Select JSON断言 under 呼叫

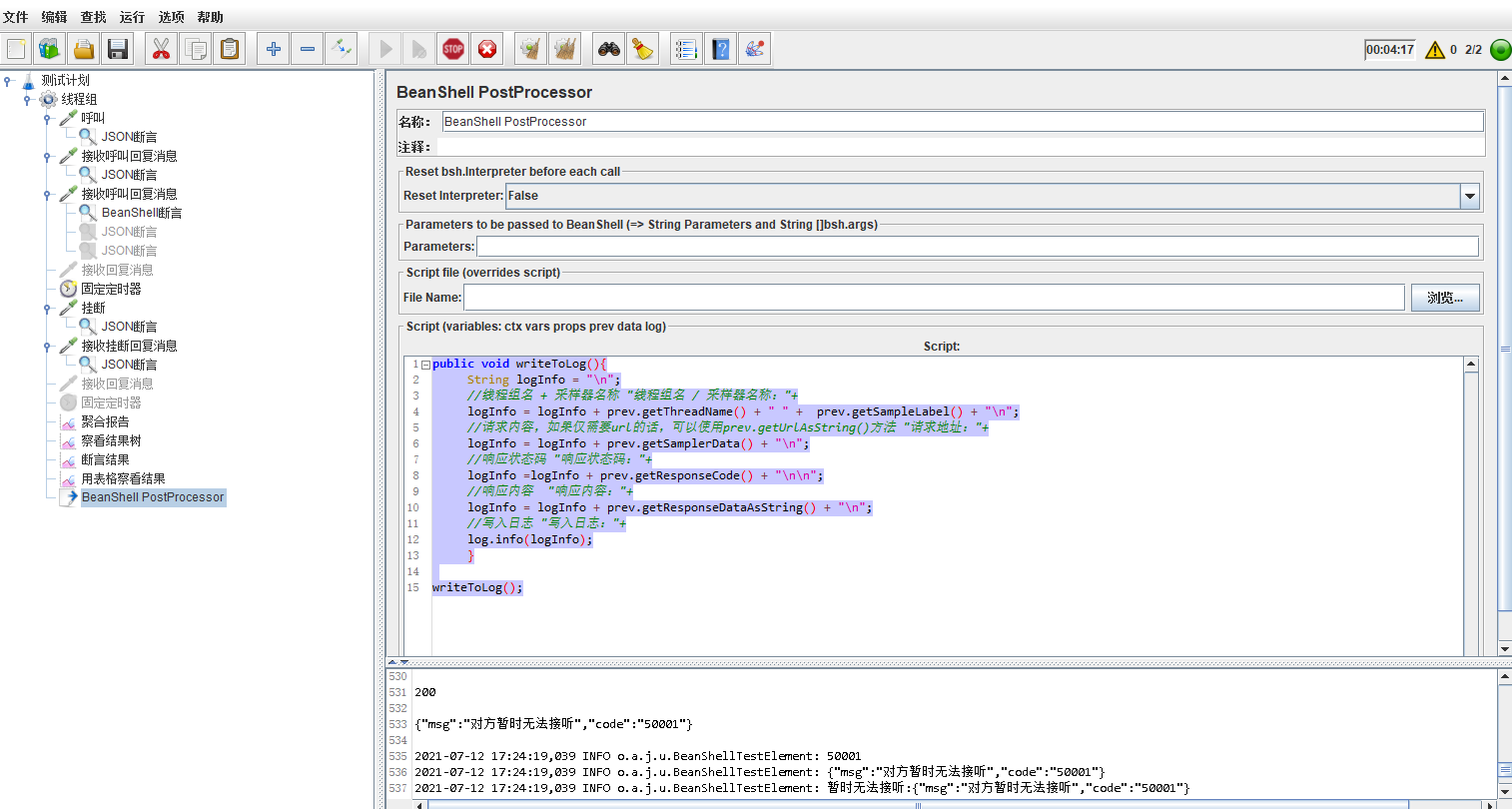pyautogui.click(x=129, y=137)
